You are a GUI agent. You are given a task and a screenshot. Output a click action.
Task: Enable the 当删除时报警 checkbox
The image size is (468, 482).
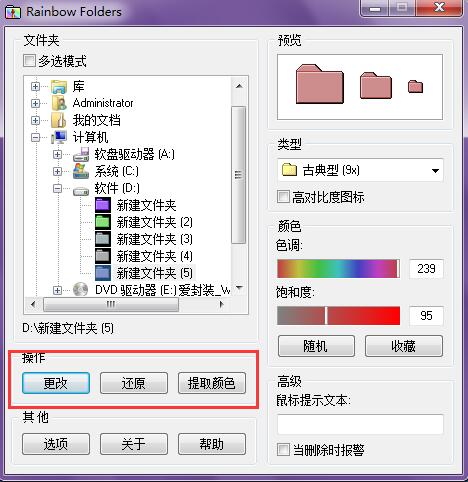[x=283, y=450]
